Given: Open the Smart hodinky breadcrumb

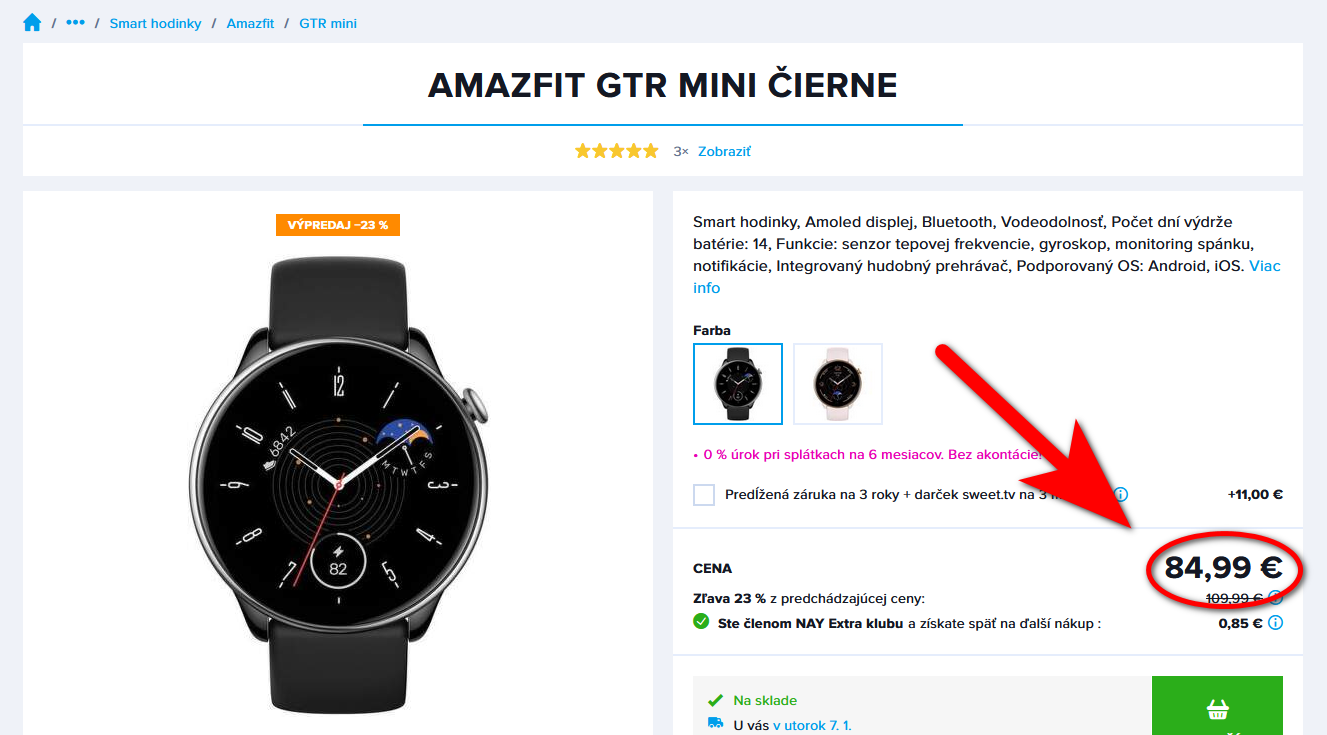Looking at the screenshot, I should pos(155,23).
